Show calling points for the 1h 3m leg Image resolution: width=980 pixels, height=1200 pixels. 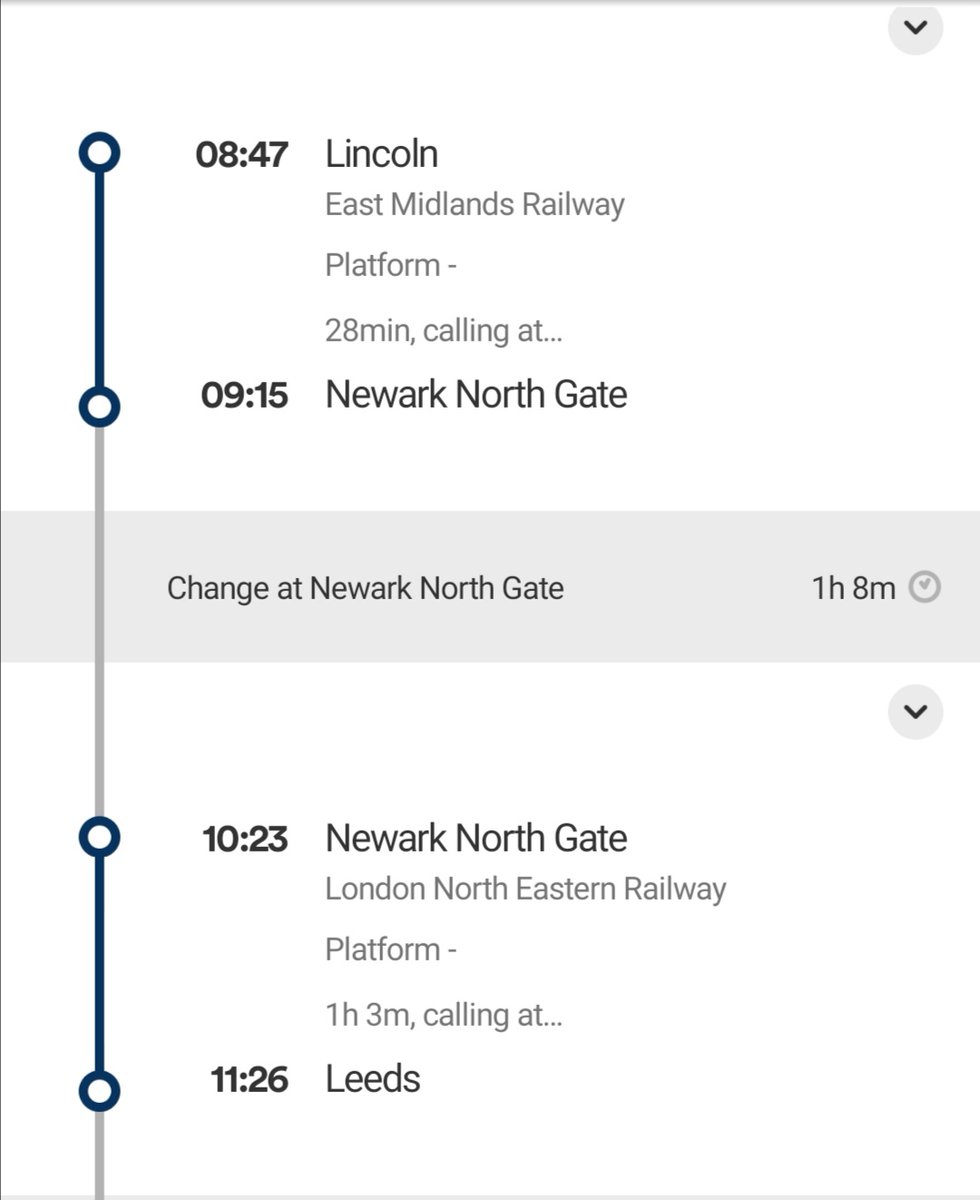click(x=443, y=1015)
